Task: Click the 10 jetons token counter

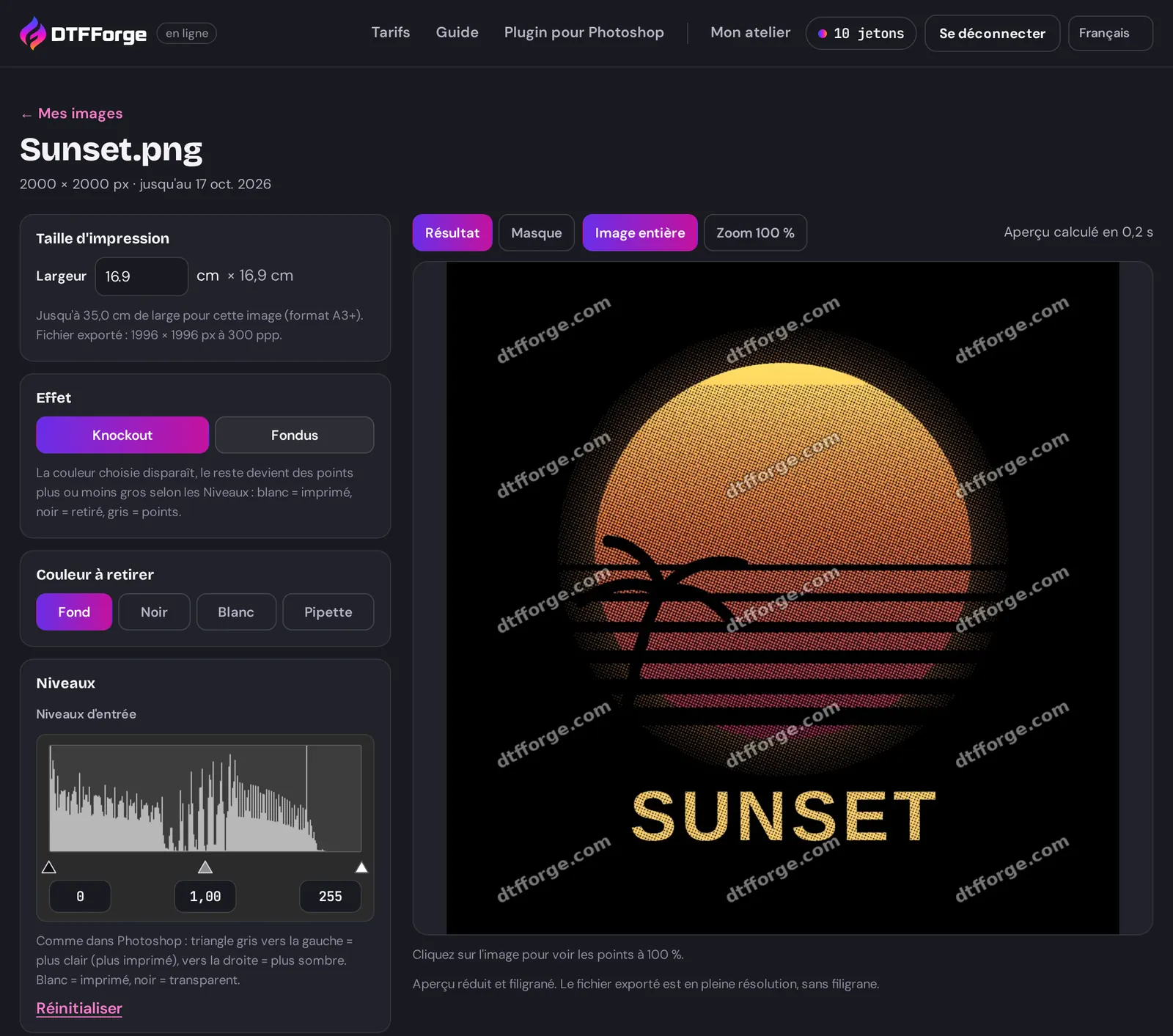Action: [861, 33]
